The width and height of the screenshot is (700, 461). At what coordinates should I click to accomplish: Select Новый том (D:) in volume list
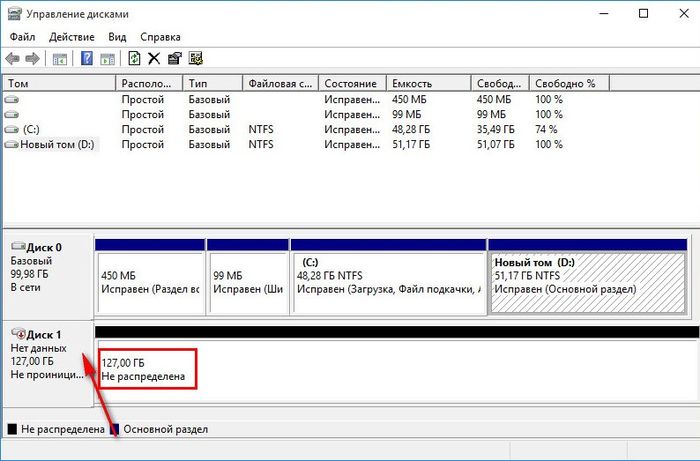click(x=57, y=145)
